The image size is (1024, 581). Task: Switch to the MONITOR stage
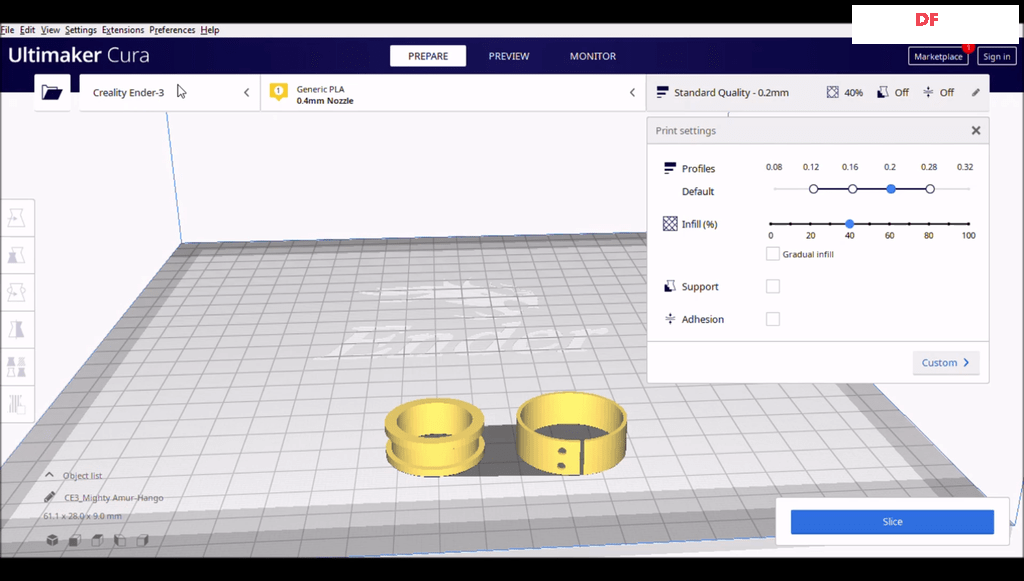tap(592, 56)
